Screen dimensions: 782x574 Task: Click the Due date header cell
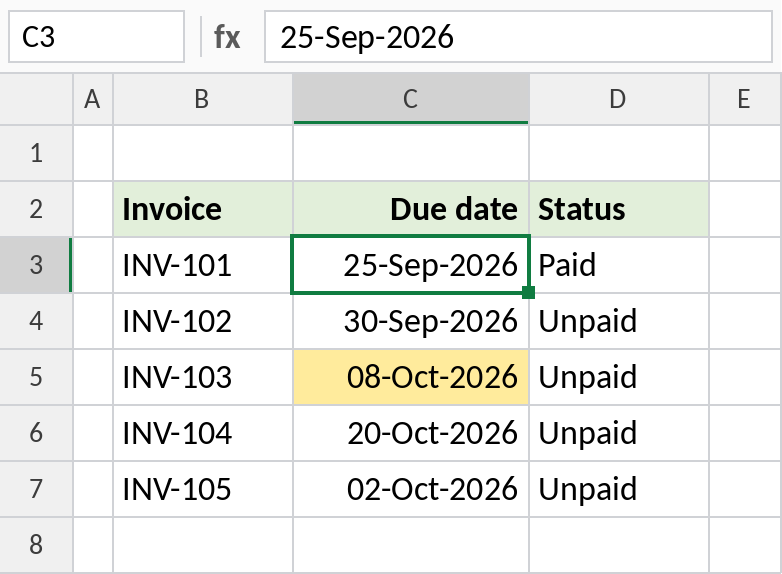click(411, 209)
